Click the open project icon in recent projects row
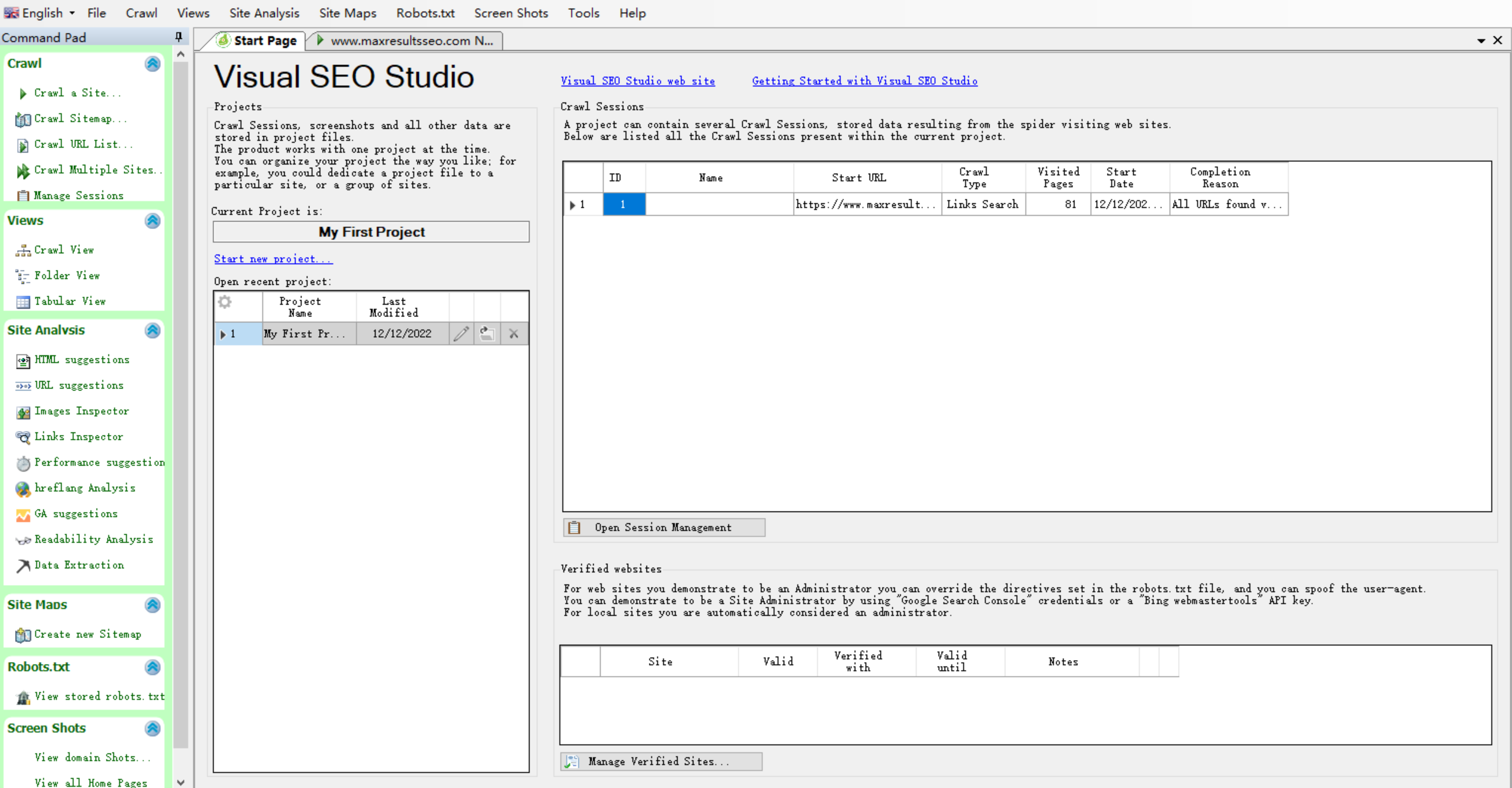 (x=487, y=334)
